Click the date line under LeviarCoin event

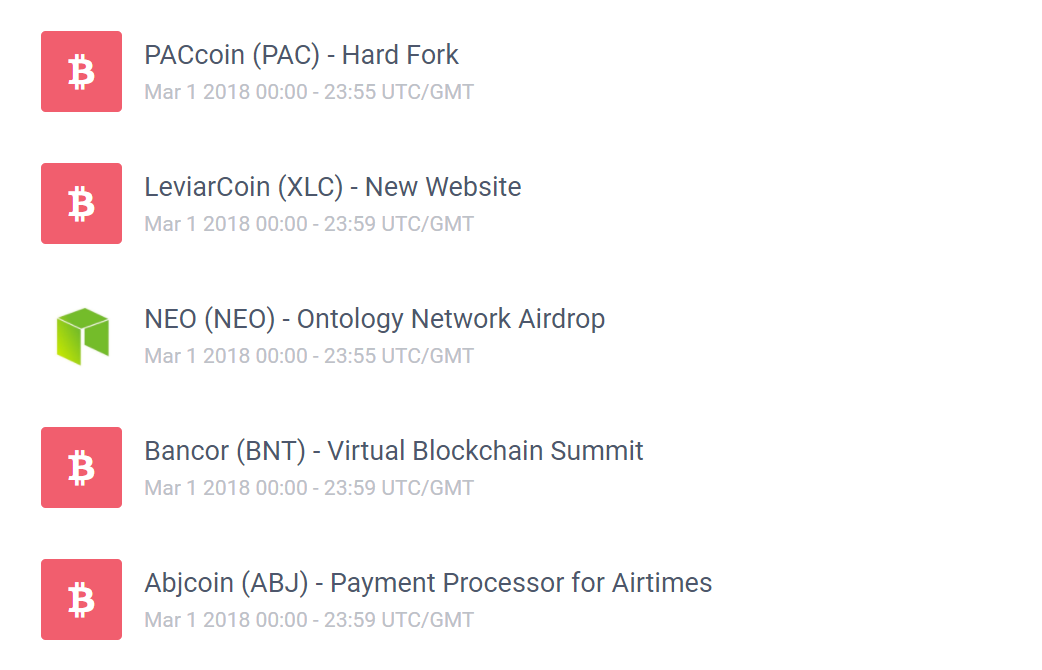click(309, 225)
